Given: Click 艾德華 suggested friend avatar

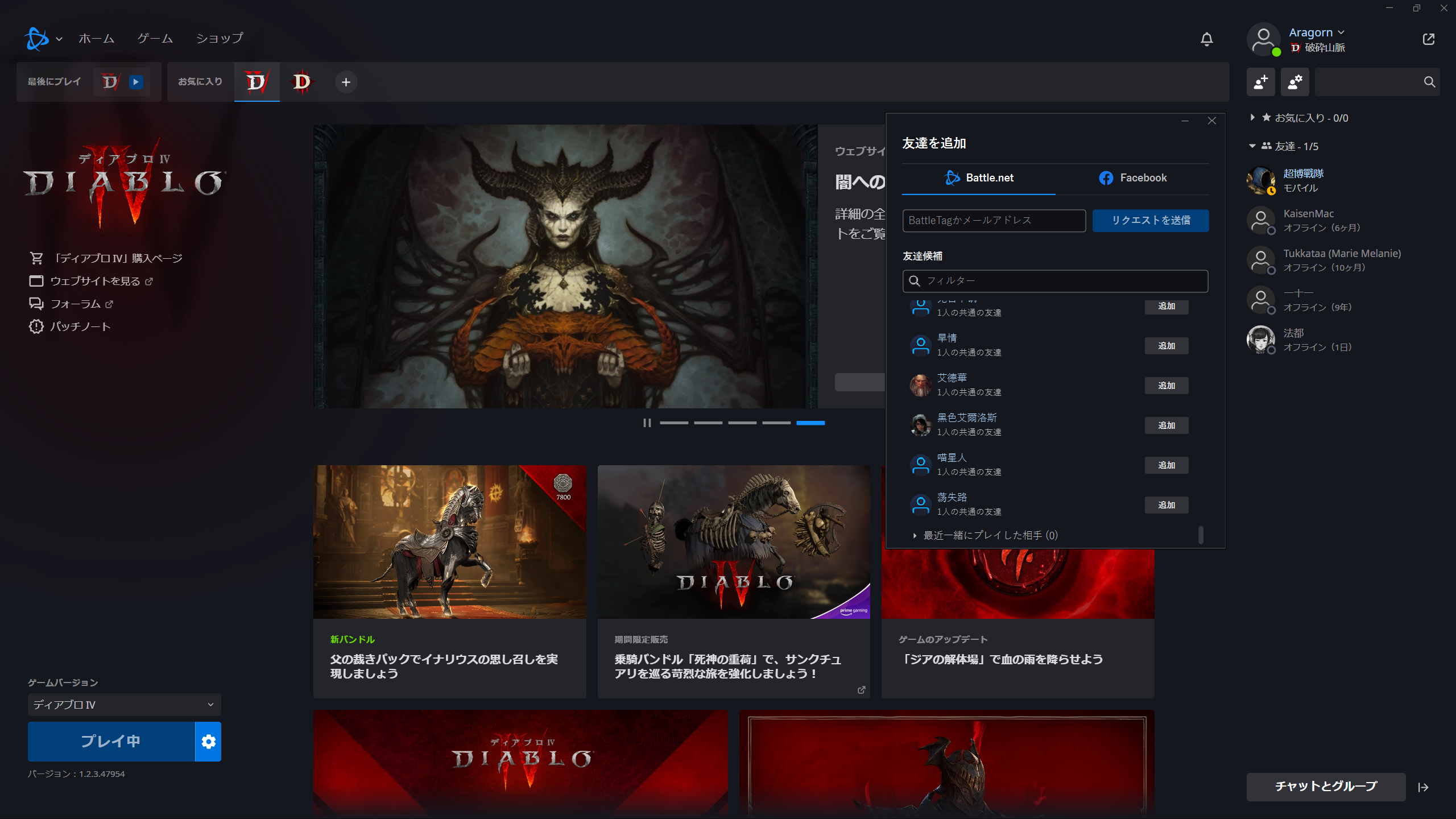Looking at the screenshot, I should 920,385.
